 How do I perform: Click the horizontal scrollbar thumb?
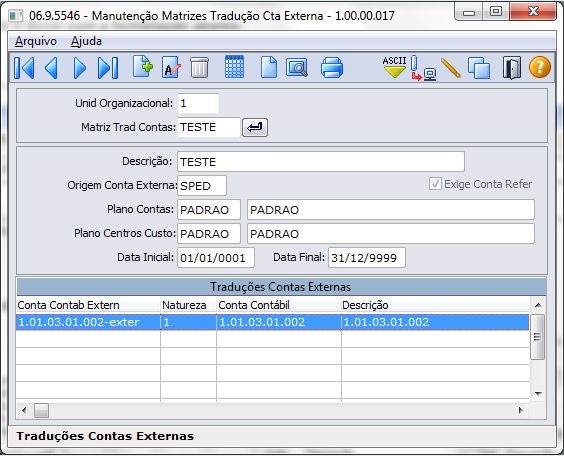click(x=41, y=410)
